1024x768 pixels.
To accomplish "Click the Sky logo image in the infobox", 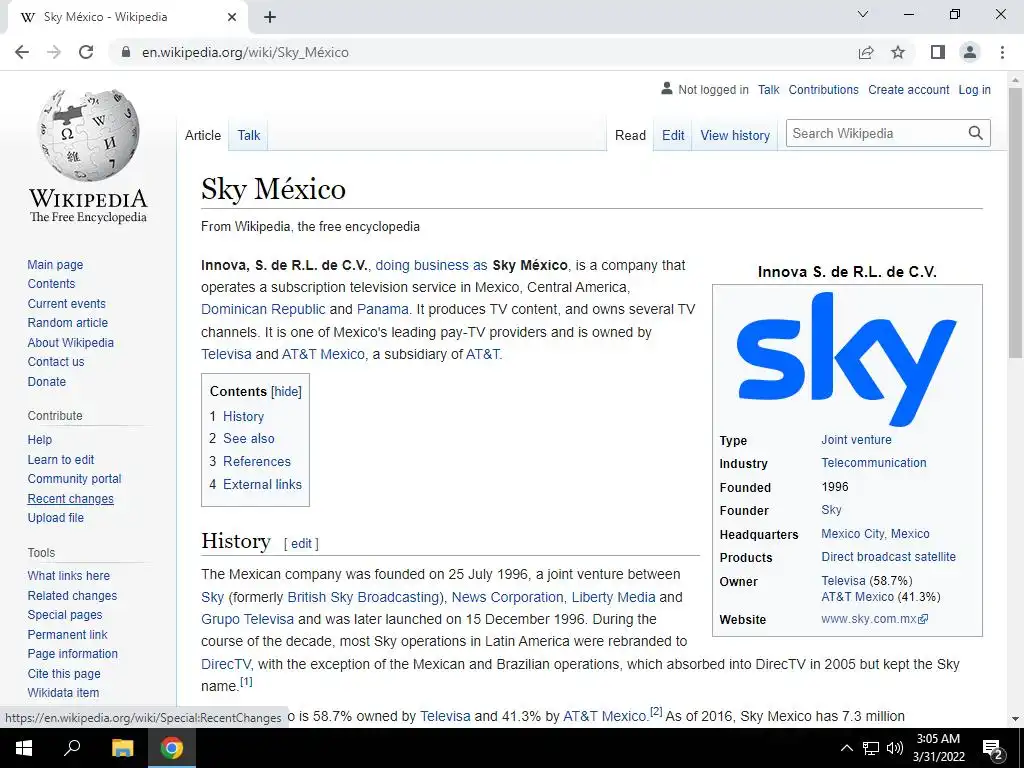I will 847,359.
